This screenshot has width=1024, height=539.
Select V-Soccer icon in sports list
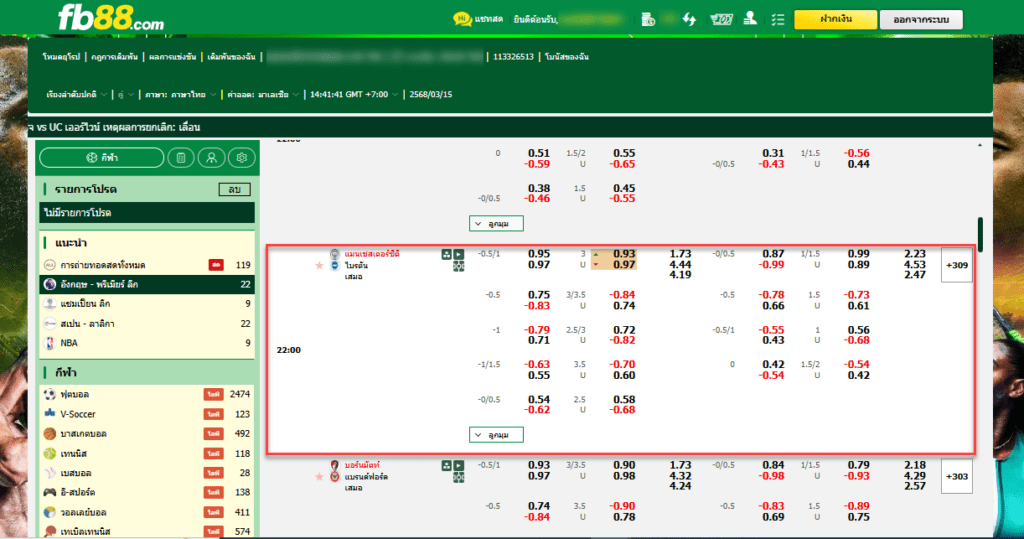(50, 414)
